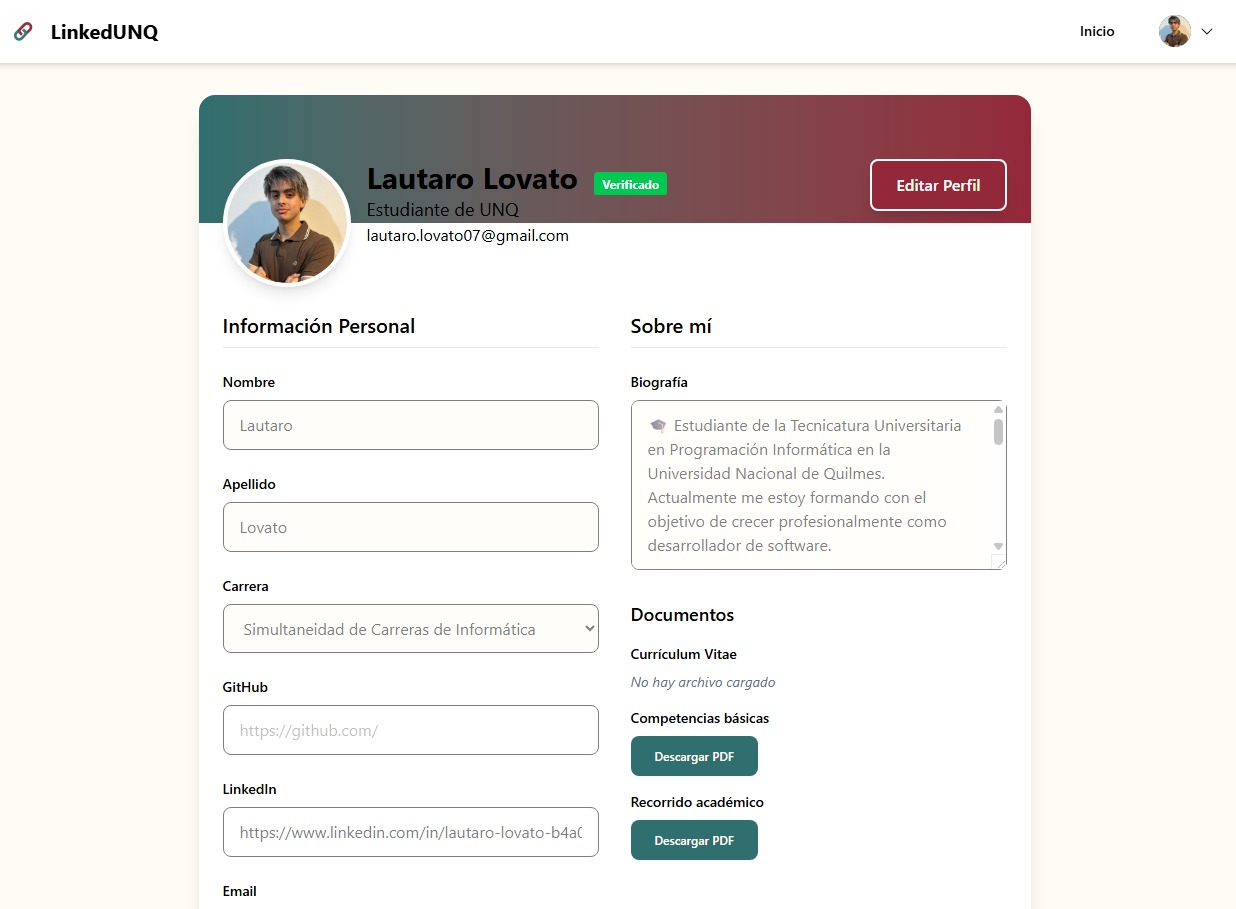Click the Biografía scrollbar down arrow
Image resolution: width=1236 pixels, height=909 pixels.
pyautogui.click(x=998, y=546)
